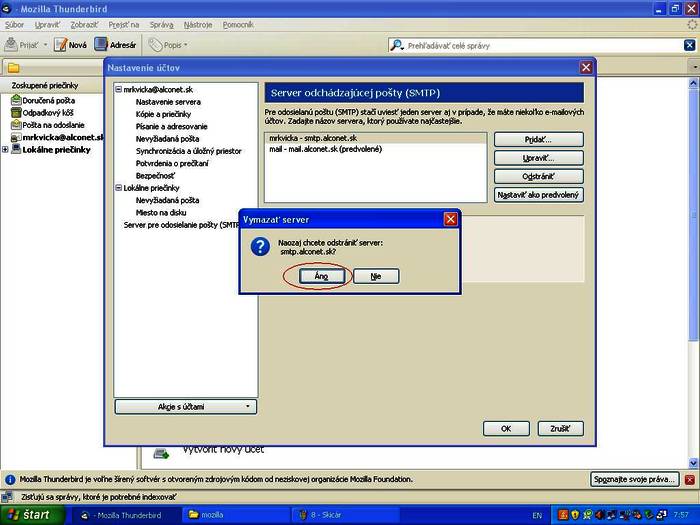
Task: Select Server pre odosielanie pošty item
Action: (x=181, y=225)
